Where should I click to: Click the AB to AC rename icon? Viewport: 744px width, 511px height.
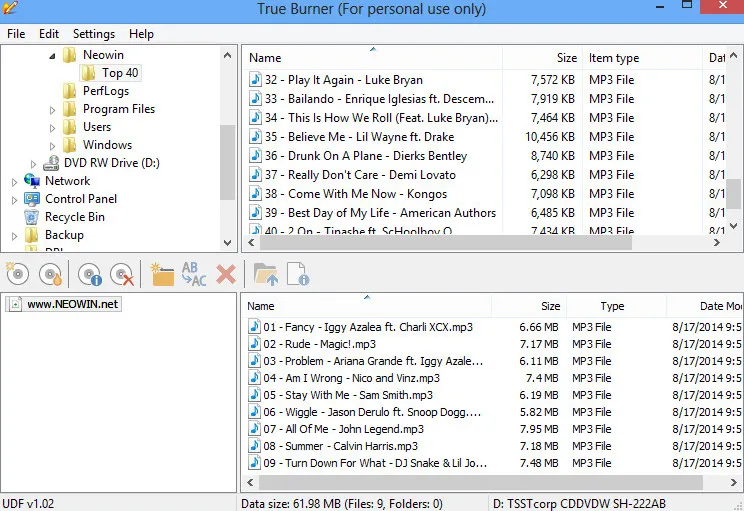pos(194,274)
